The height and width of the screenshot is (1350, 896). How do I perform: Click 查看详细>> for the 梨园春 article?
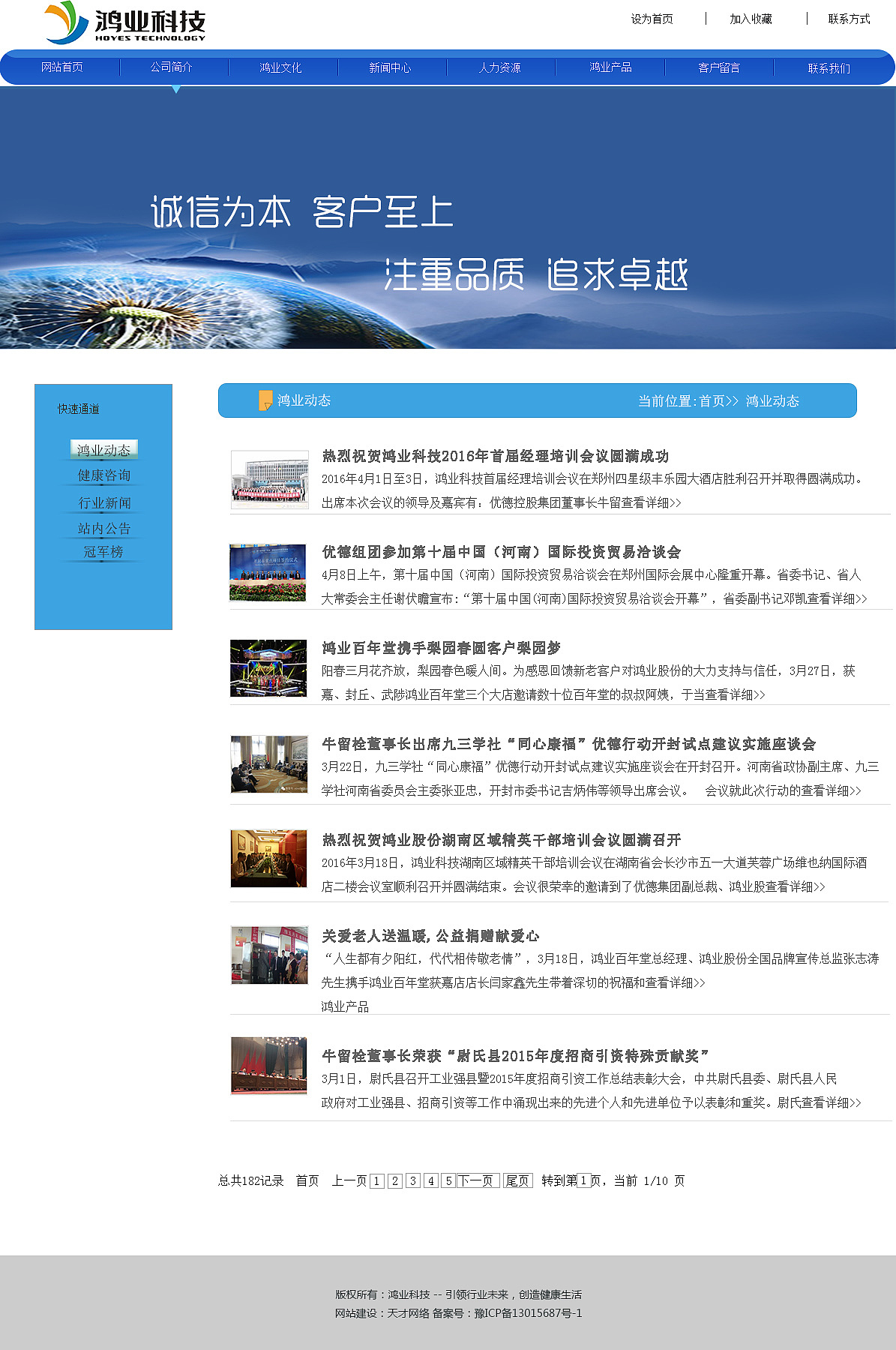click(x=736, y=694)
